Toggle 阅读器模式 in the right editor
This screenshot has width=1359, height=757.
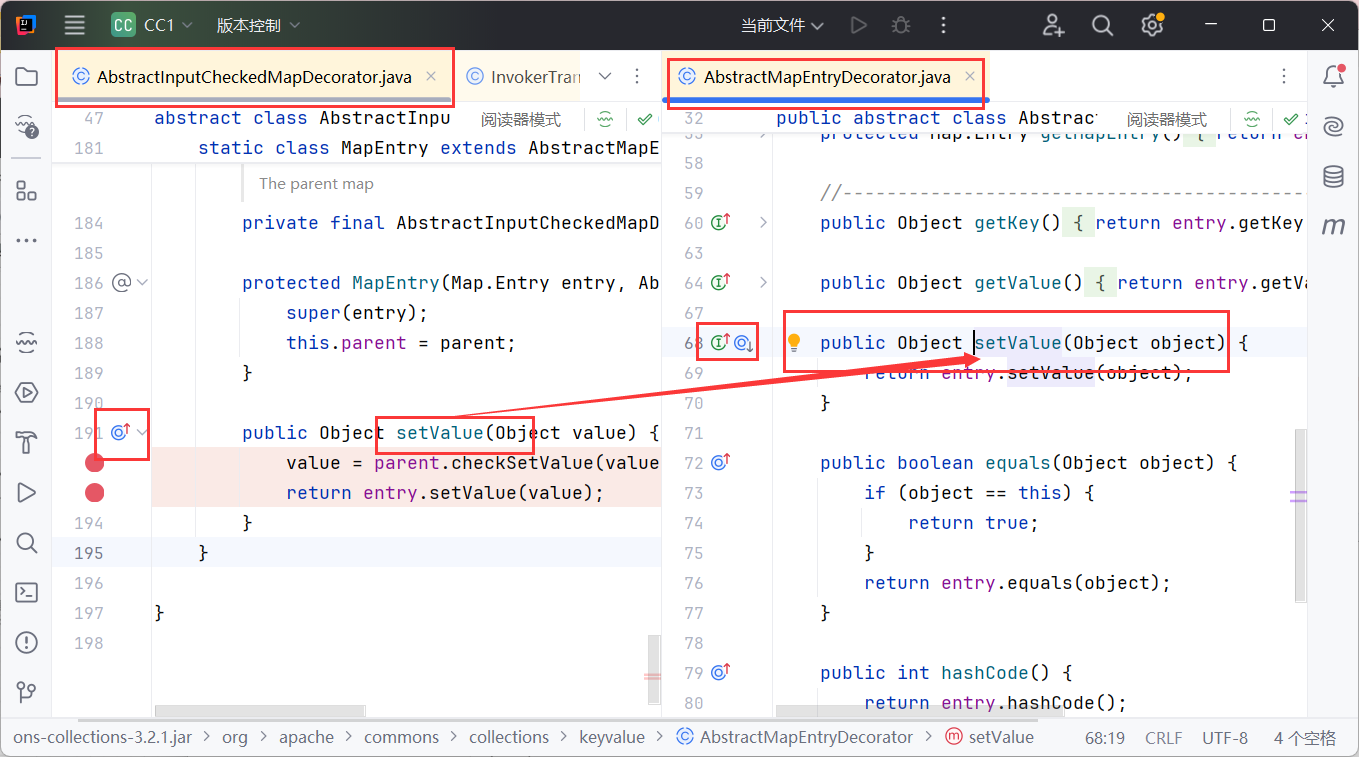coord(1166,119)
